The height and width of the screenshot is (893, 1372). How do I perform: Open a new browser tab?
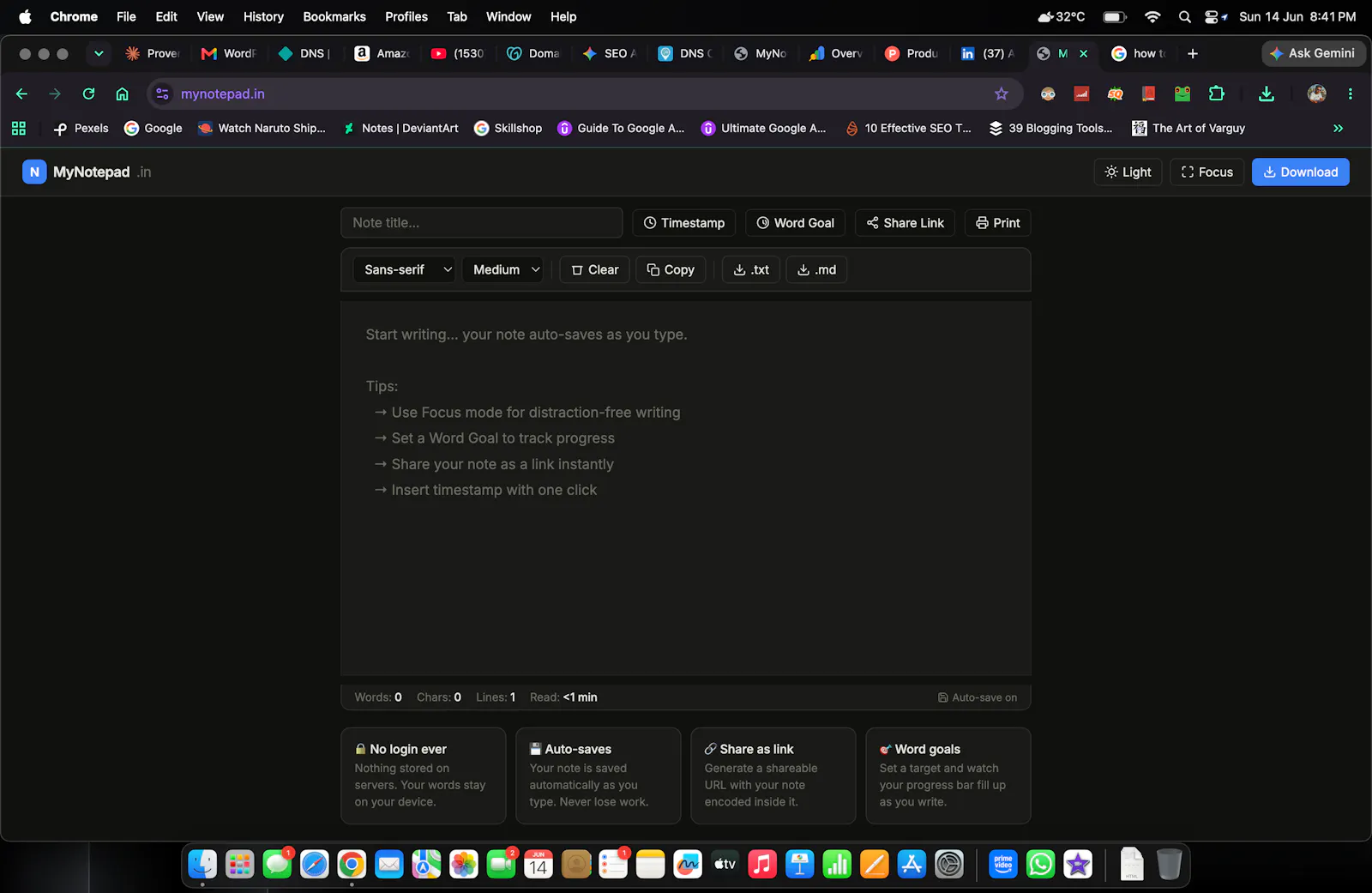tap(1192, 53)
